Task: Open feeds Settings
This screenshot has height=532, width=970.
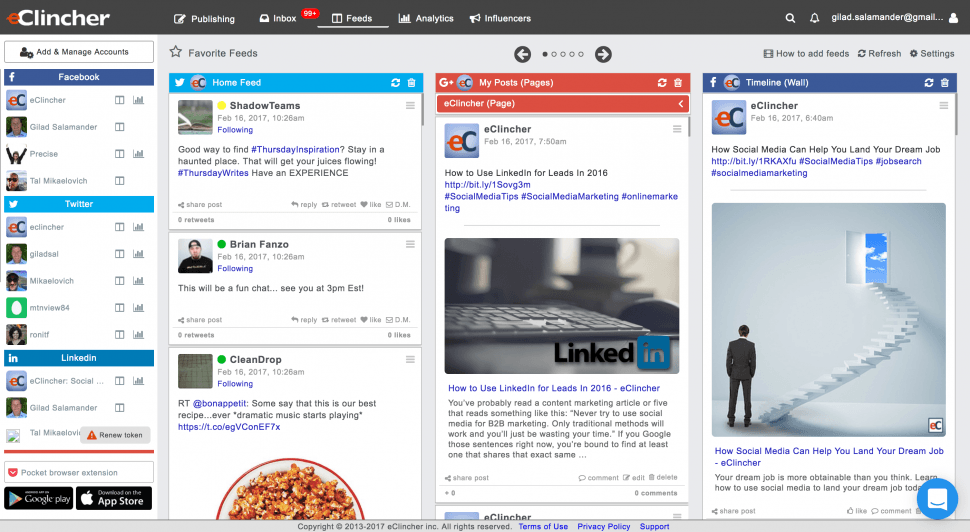Action: click(932, 54)
